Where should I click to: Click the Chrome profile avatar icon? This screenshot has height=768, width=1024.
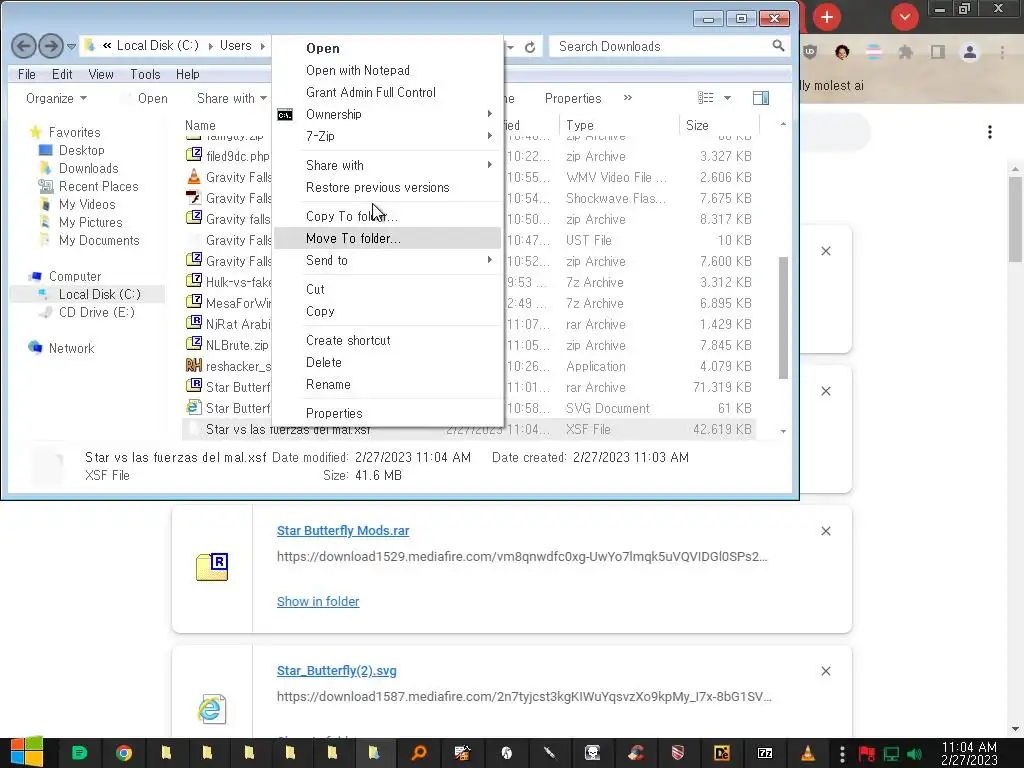pyautogui.click(x=970, y=52)
